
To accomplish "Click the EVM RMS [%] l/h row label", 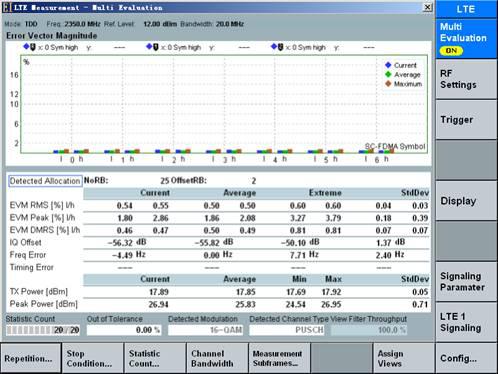I will tap(42, 205).
